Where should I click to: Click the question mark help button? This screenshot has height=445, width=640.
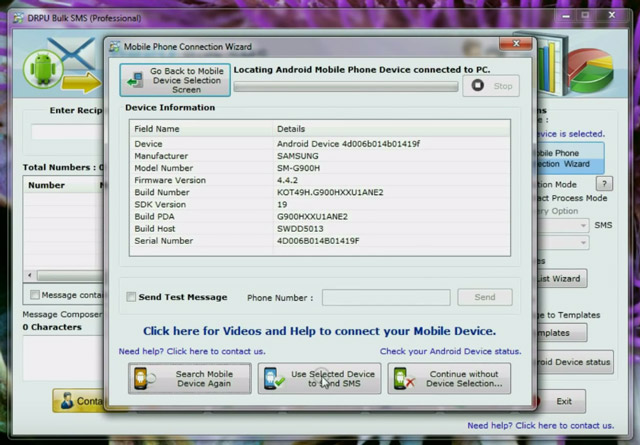pyautogui.click(x=604, y=184)
